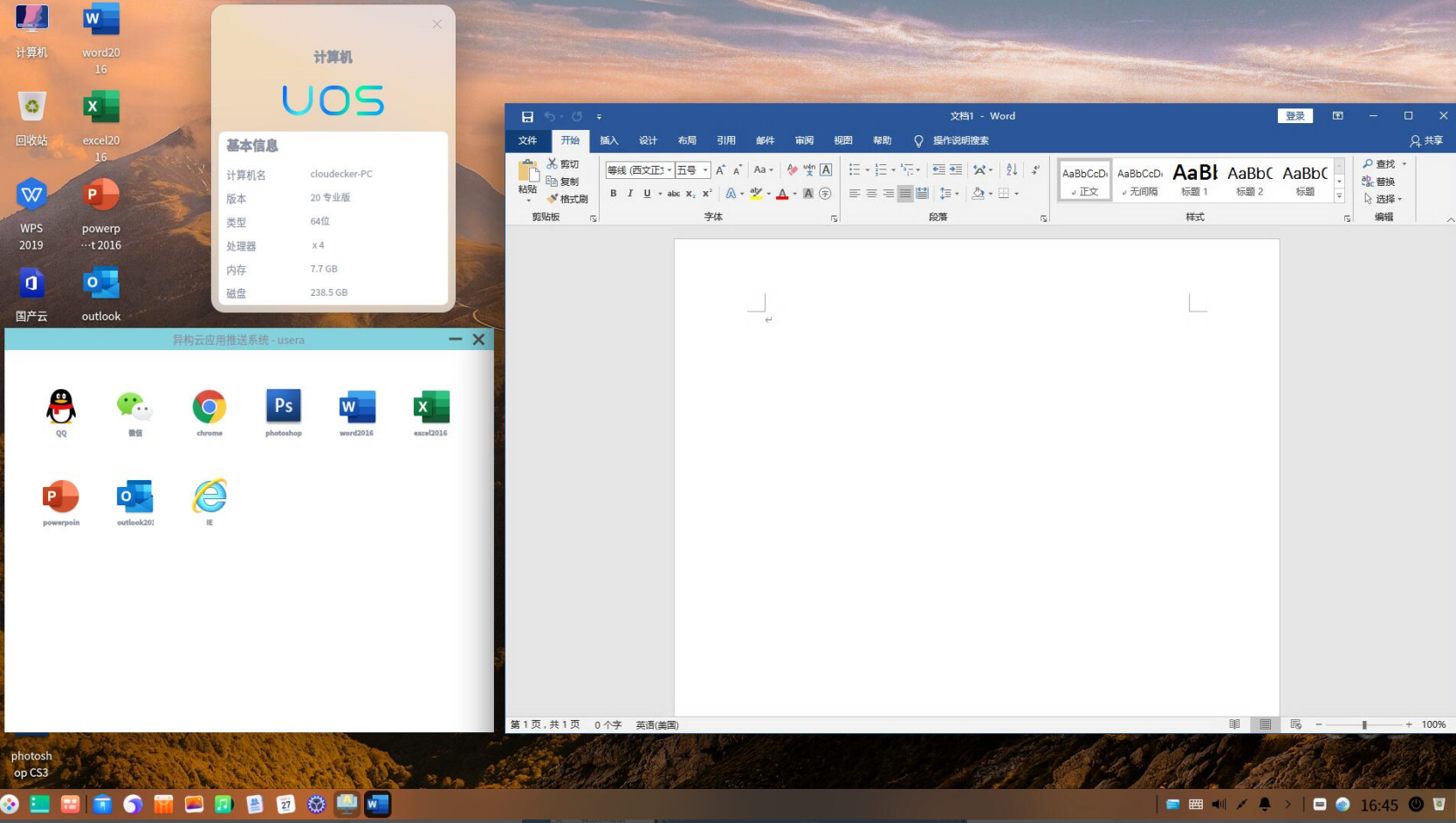Open the 文件 menu tab
Screen dimensions: 1456x823
(x=527, y=141)
